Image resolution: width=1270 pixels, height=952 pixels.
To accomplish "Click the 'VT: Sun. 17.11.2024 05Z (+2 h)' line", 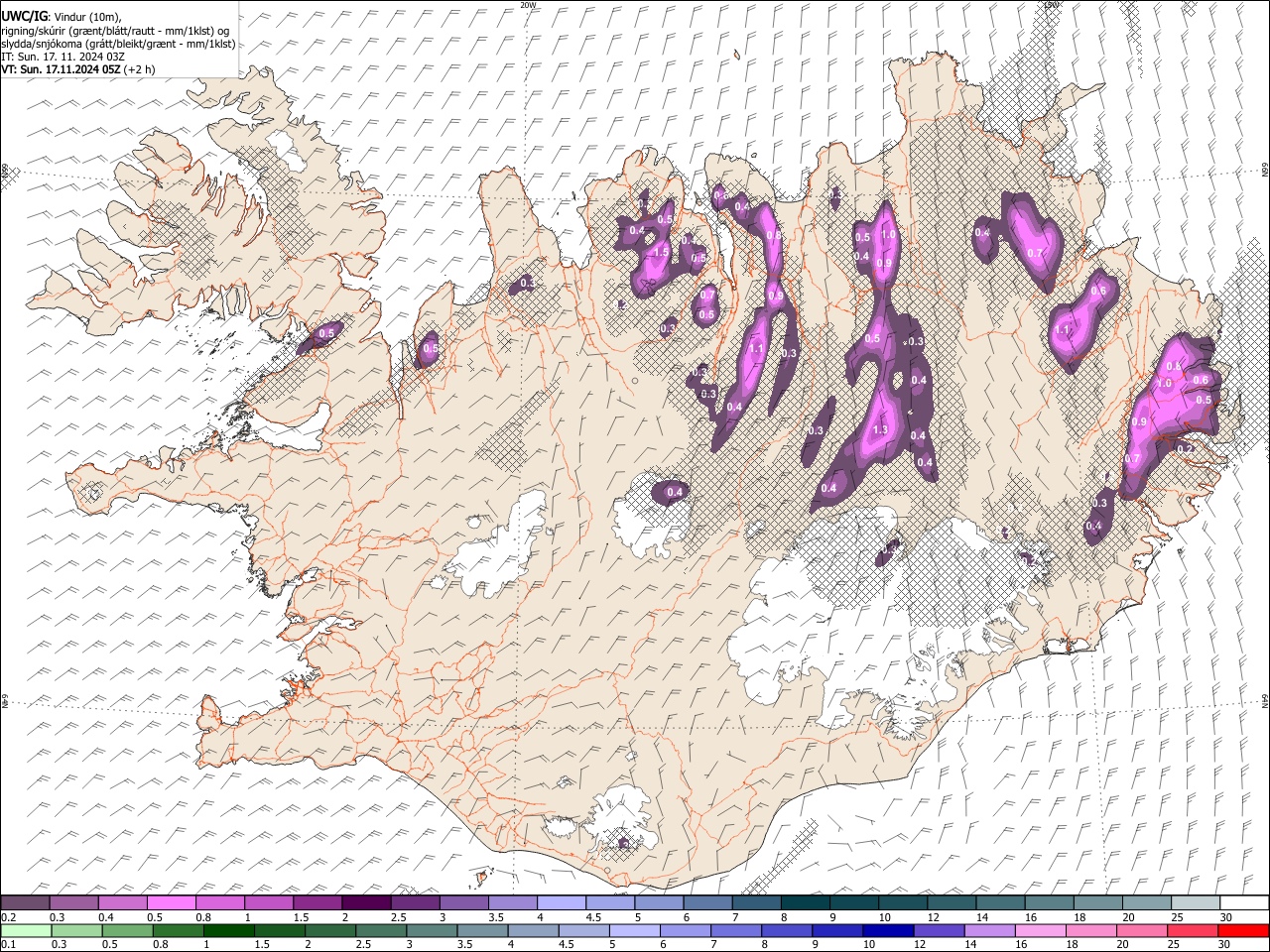I will (x=77, y=69).
